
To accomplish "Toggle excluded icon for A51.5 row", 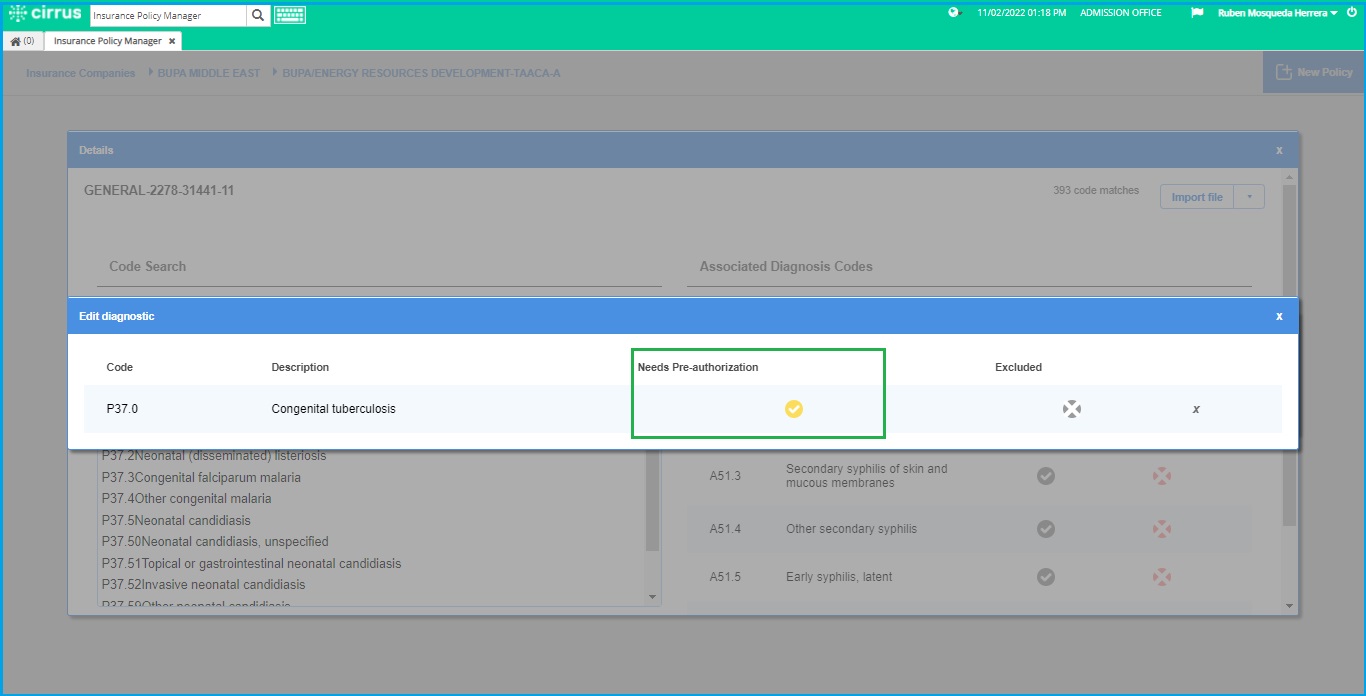I will 1161,577.
